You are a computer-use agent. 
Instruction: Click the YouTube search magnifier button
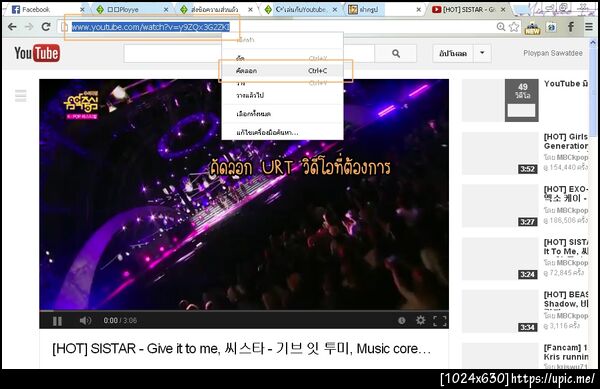click(x=396, y=54)
